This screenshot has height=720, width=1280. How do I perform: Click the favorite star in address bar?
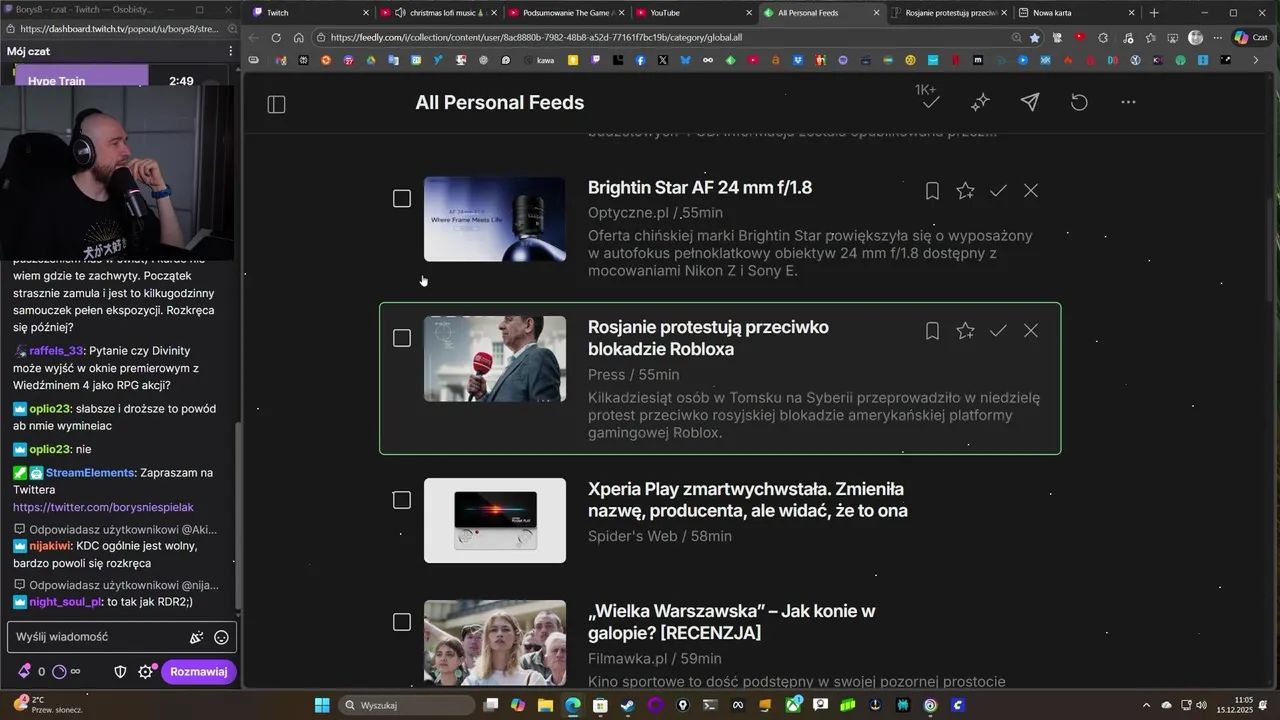[1035, 38]
